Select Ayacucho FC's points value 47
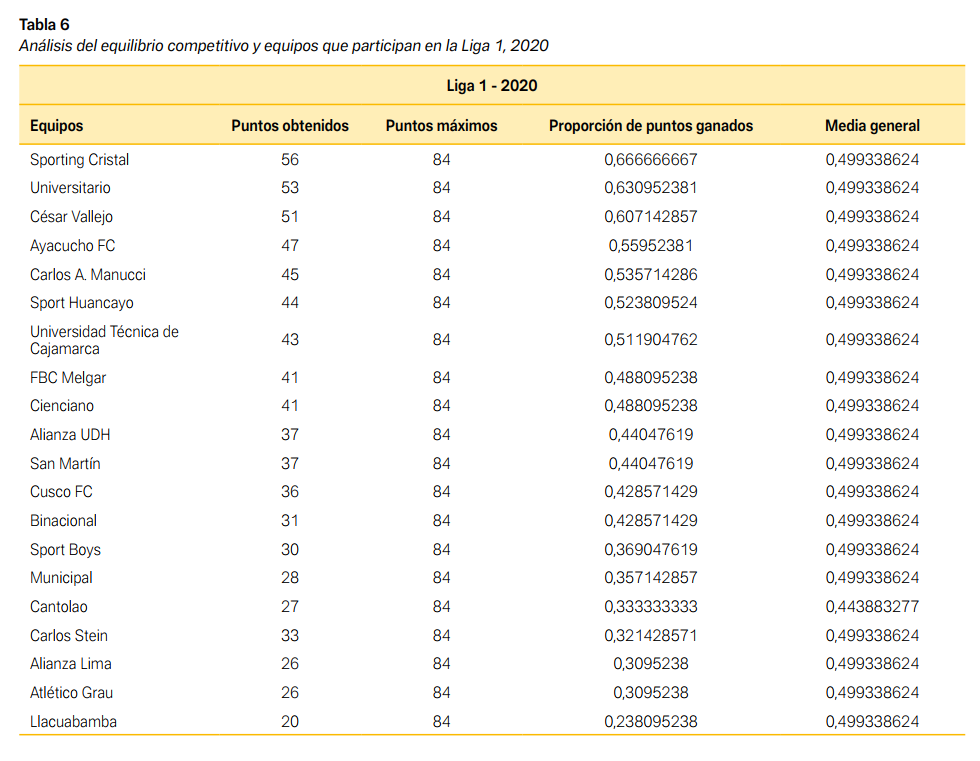The width and height of the screenshot is (980, 761). (x=290, y=246)
